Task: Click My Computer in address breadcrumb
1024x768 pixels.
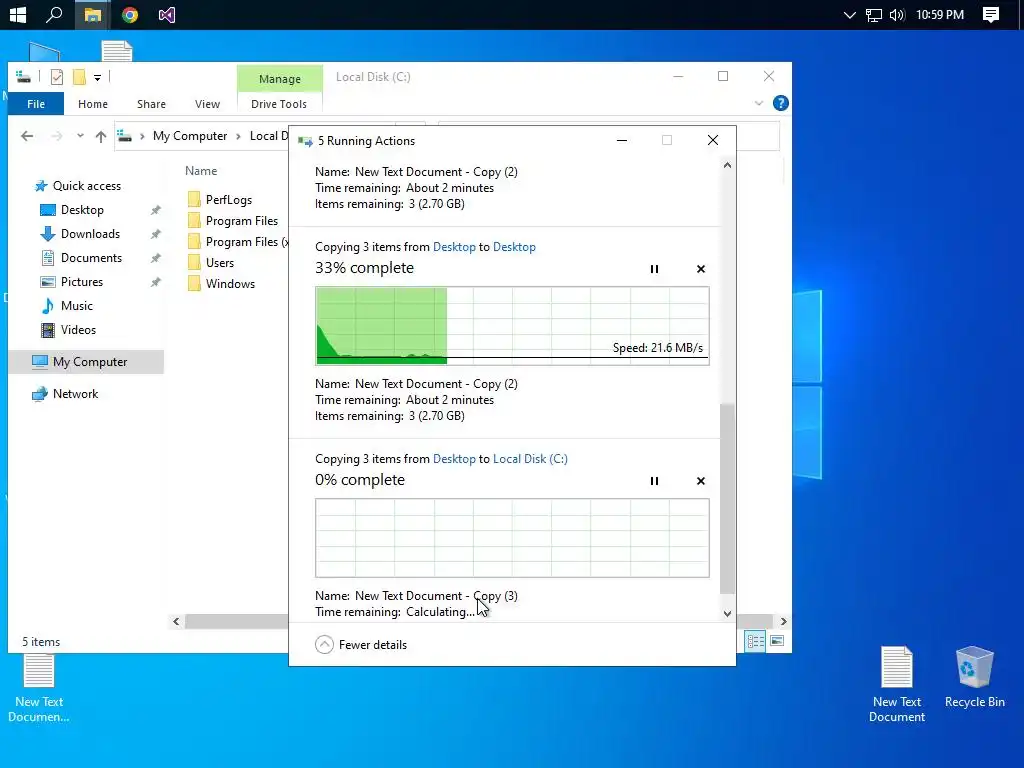Action: (190, 136)
